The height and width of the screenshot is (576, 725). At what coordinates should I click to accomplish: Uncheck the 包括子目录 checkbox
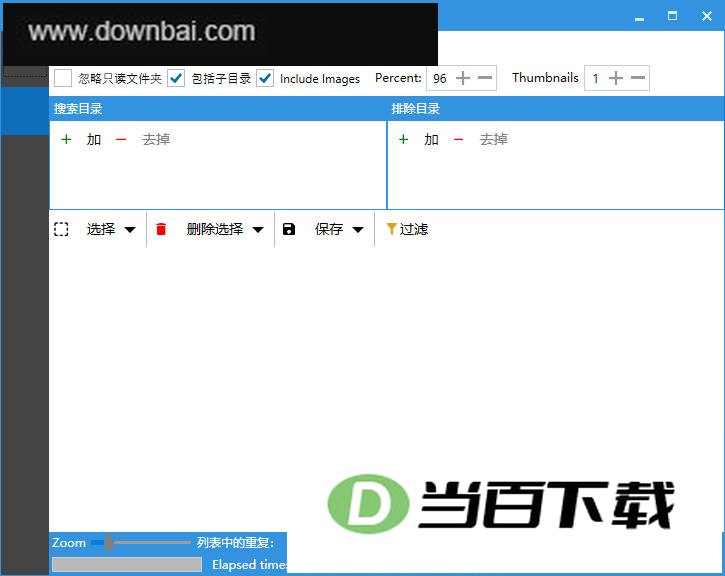tap(176, 78)
